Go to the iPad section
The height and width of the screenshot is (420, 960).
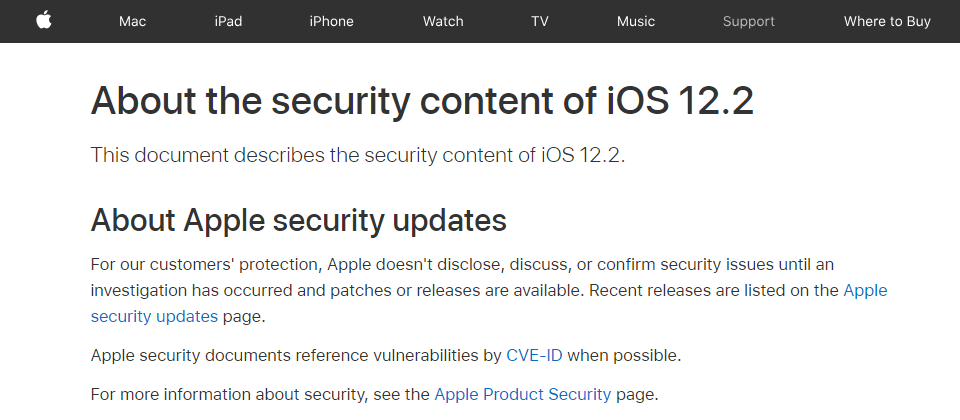[x=228, y=21]
